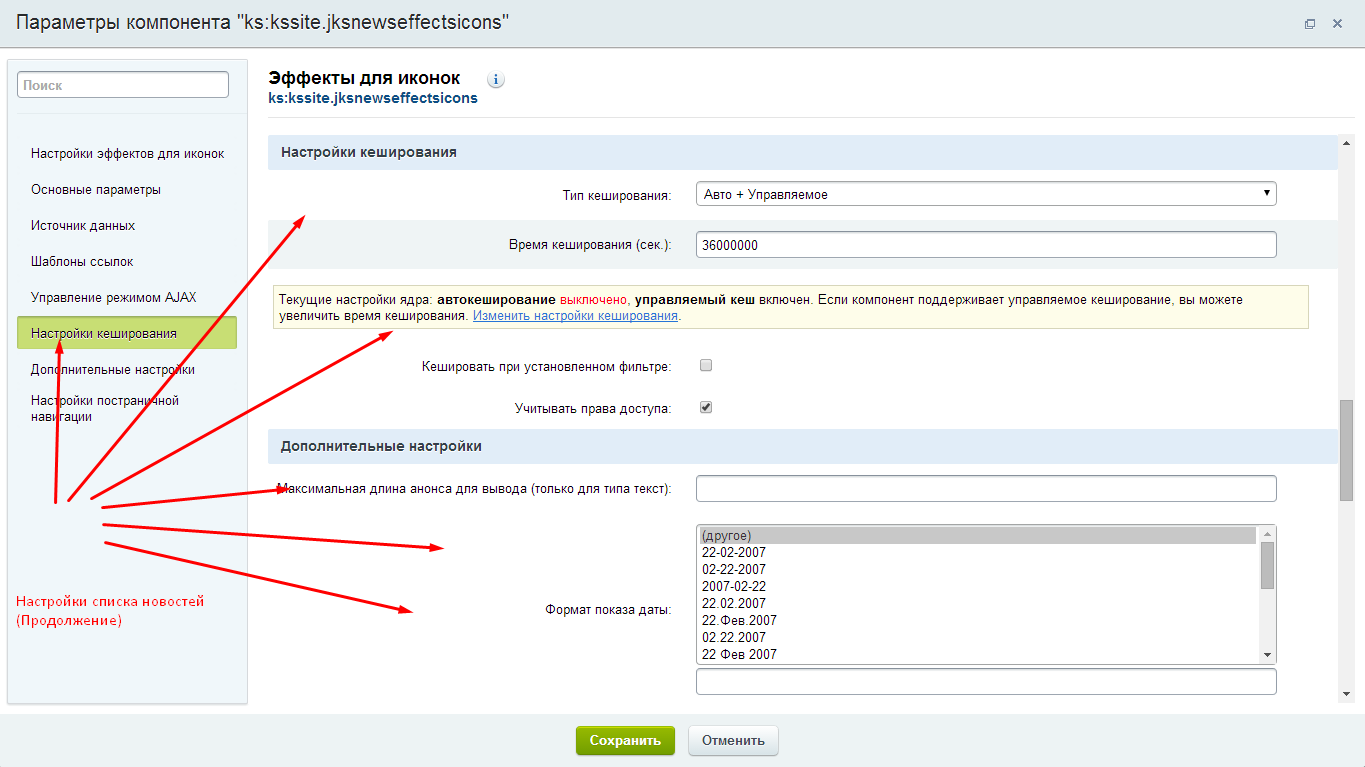Click the 'Отменить' button
This screenshot has height=767, width=1365.
point(733,740)
